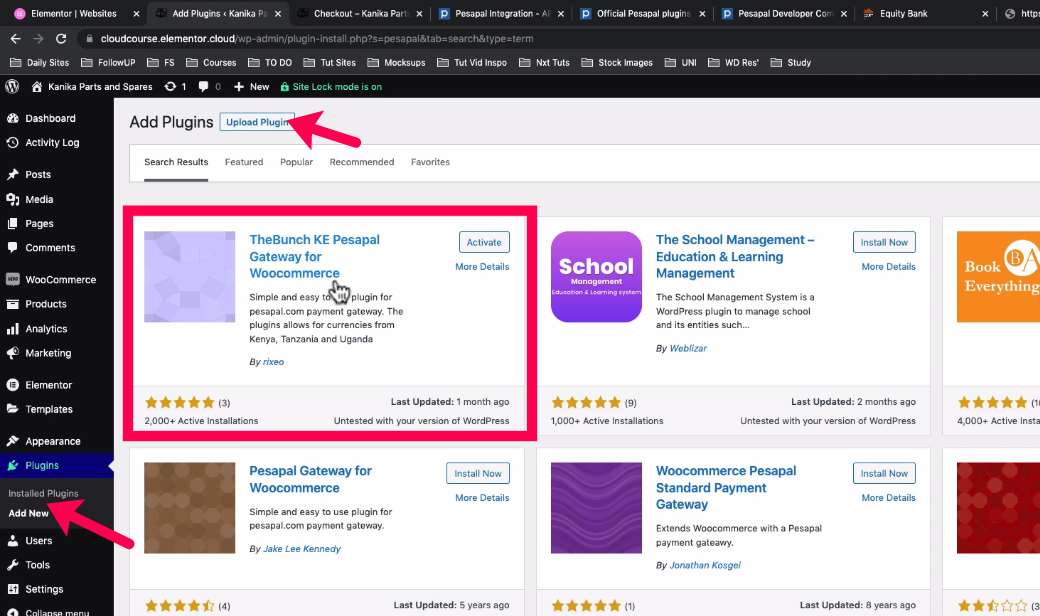The height and width of the screenshot is (616, 1040).
Task: Open author link rixeo
Action: coord(273,362)
